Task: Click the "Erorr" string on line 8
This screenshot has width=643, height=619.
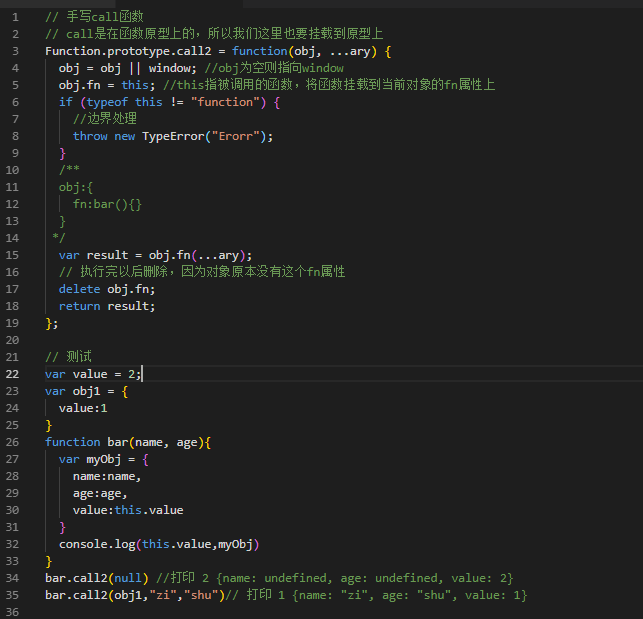Action: coord(235,136)
